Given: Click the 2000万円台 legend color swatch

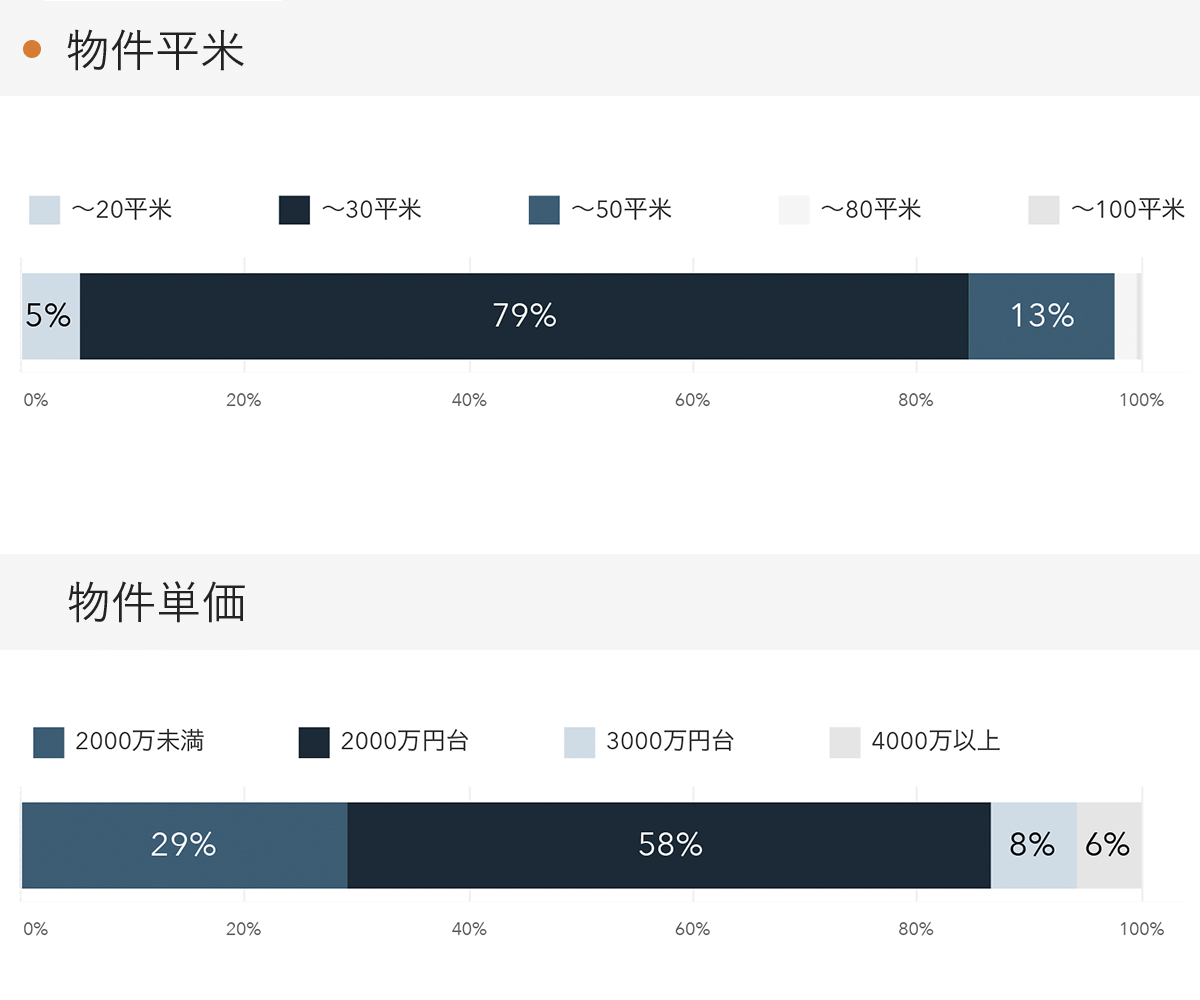Looking at the screenshot, I should 314,742.
